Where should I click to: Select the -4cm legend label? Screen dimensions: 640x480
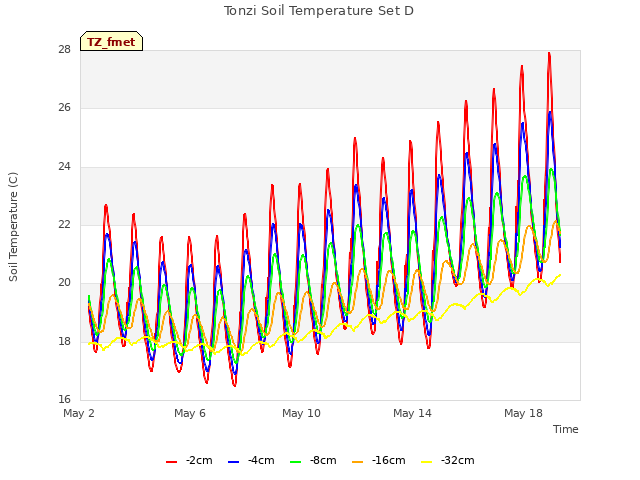(x=261, y=460)
